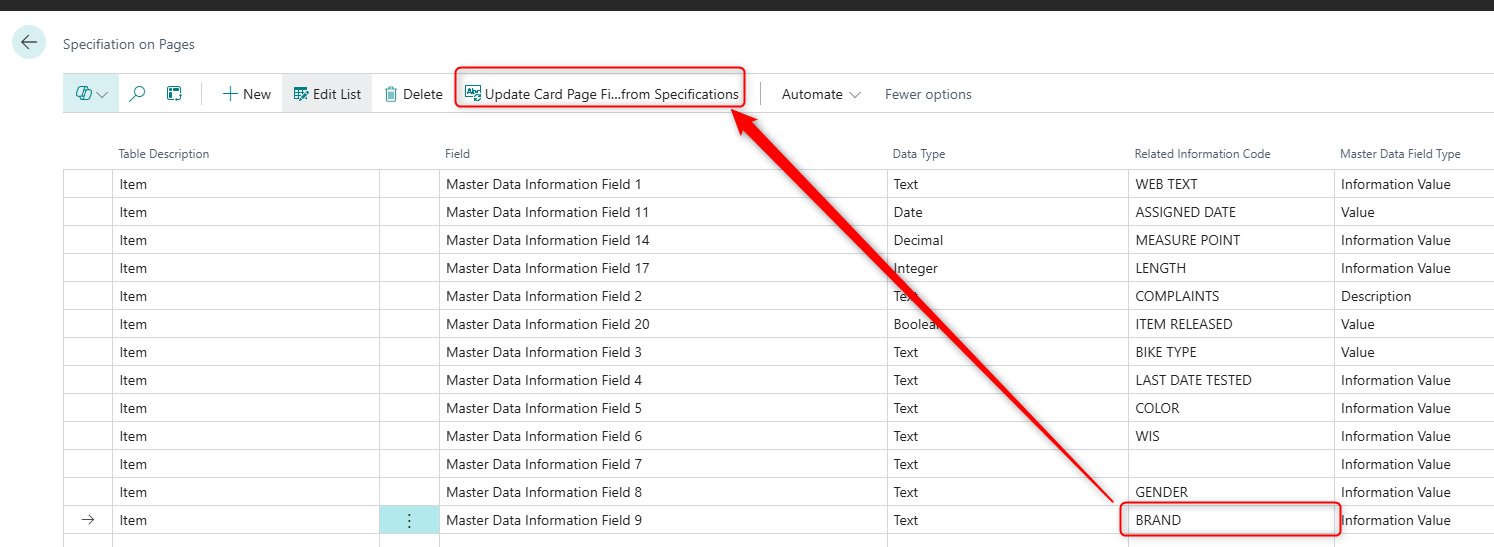This screenshot has width=1494, height=547.
Task: Sort by the Table Description column header
Action: click(x=164, y=154)
